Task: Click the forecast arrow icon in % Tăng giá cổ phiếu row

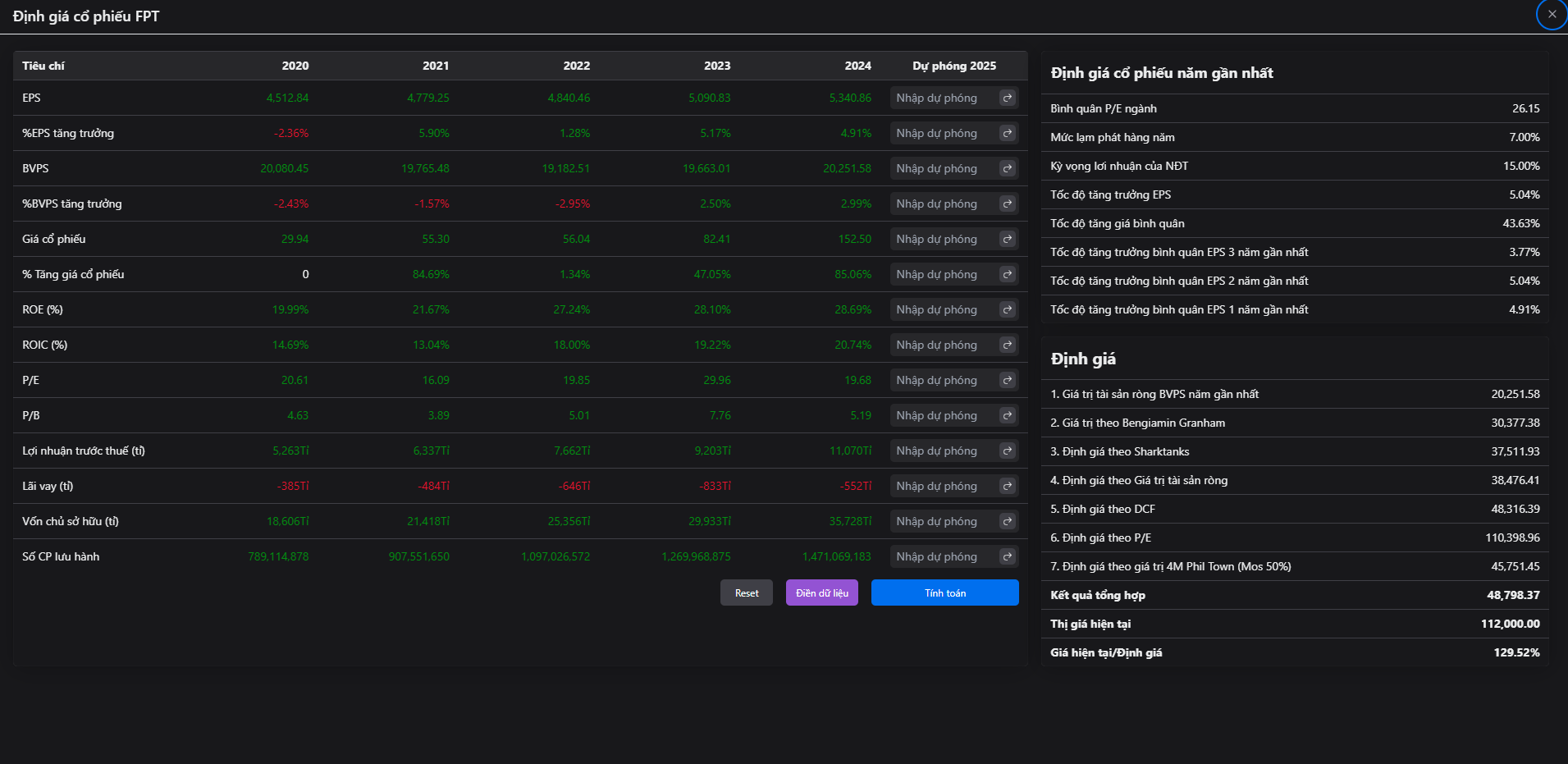Action: [1008, 274]
